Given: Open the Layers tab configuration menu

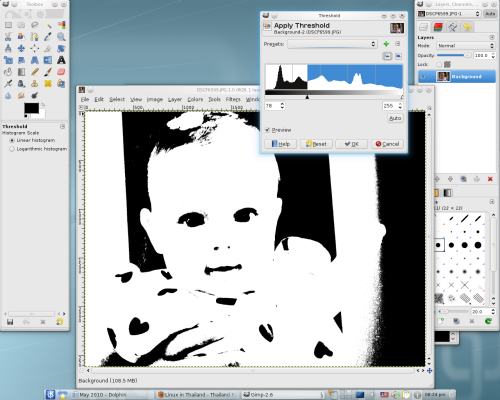Looking at the screenshot, I should click(492, 37).
